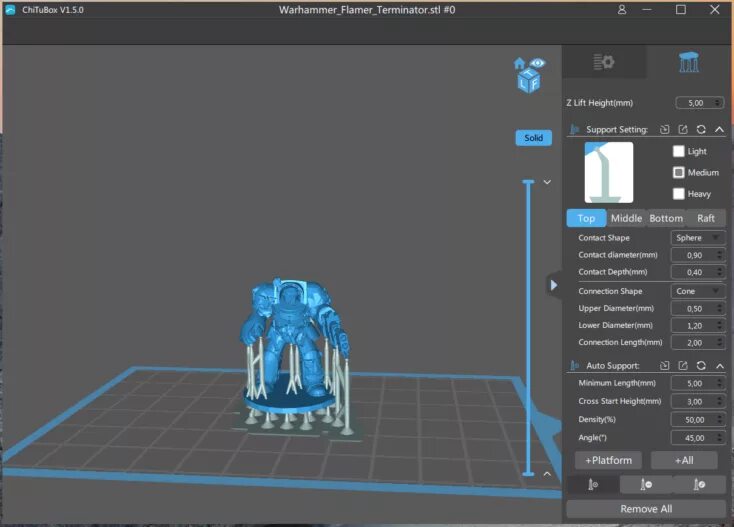Click the support preview thumbnail
734x527 pixels.
(609, 172)
